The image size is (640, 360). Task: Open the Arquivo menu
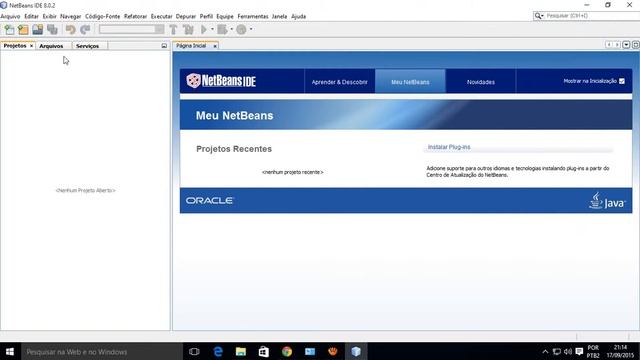[x=10, y=16]
